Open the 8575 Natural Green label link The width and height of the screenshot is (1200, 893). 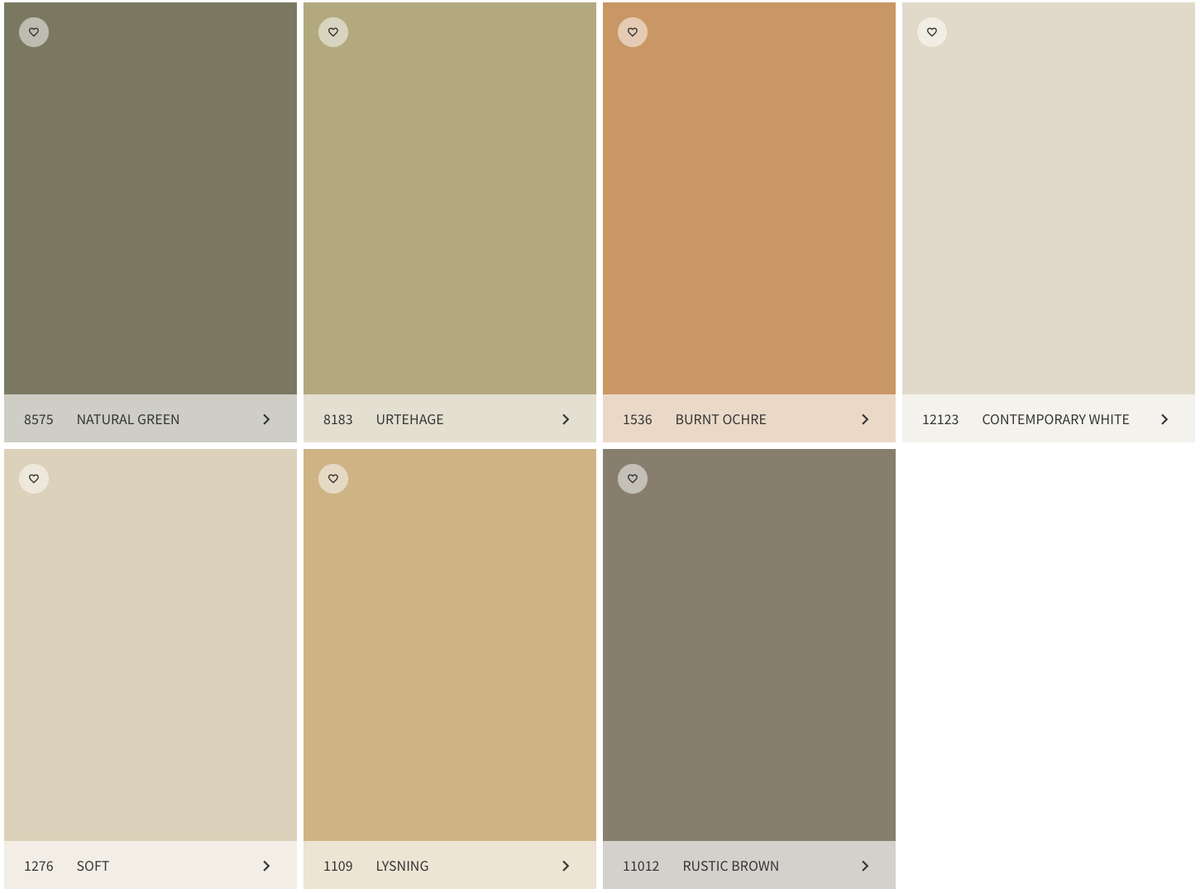click(150, 419)
